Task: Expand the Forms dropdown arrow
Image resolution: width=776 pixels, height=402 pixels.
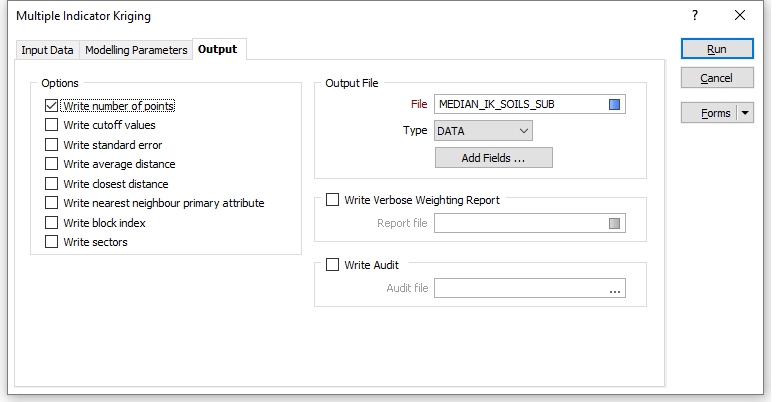Action: click(745, 113)
